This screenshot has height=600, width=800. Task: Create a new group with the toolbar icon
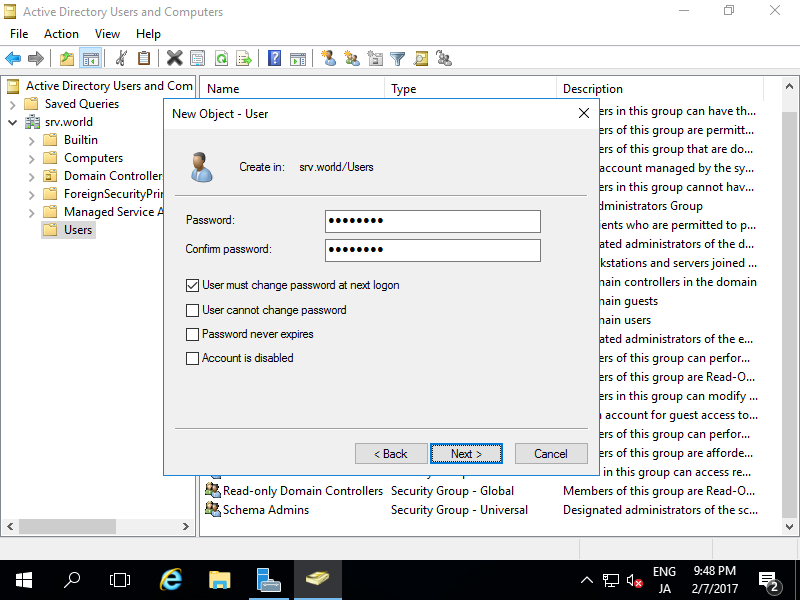click(x=352, y=59)
